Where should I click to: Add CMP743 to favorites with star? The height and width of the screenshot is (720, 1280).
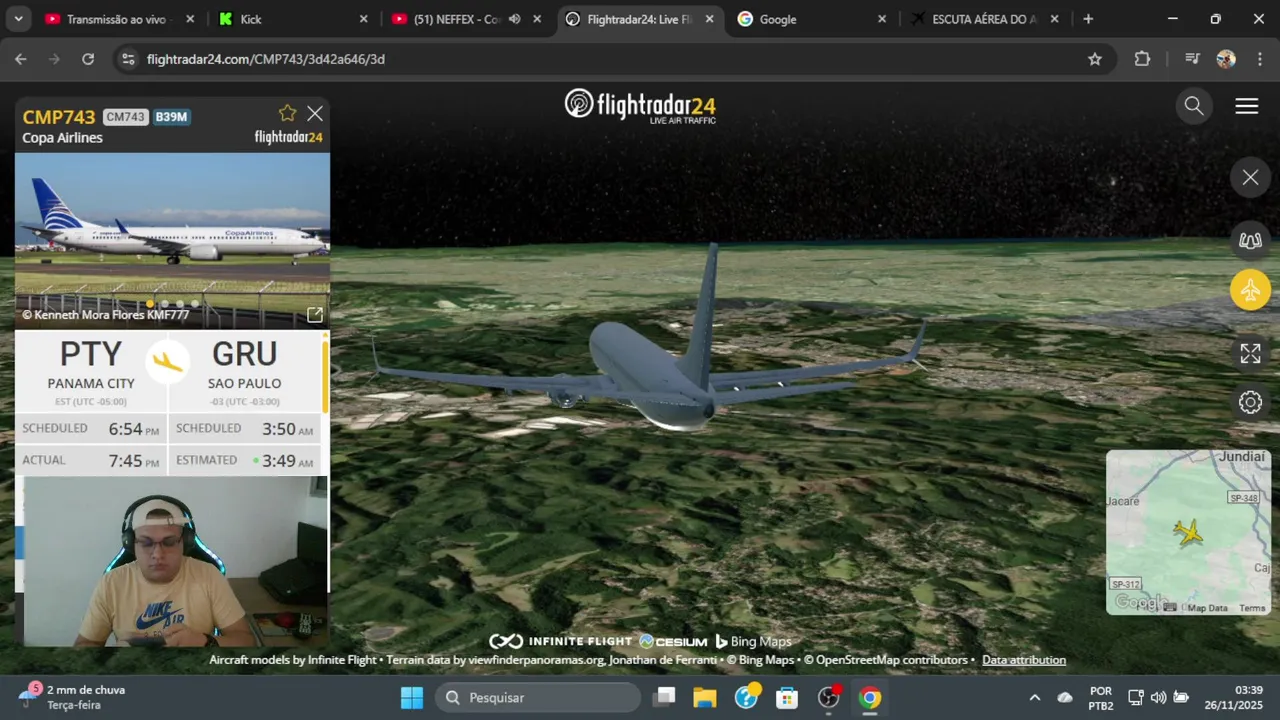click(x=287, y=113)
